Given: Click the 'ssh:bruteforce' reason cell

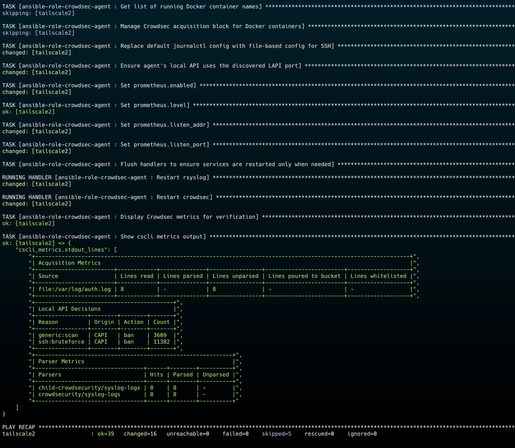Looking at the screenshot, I should click(x=61, y=342).
